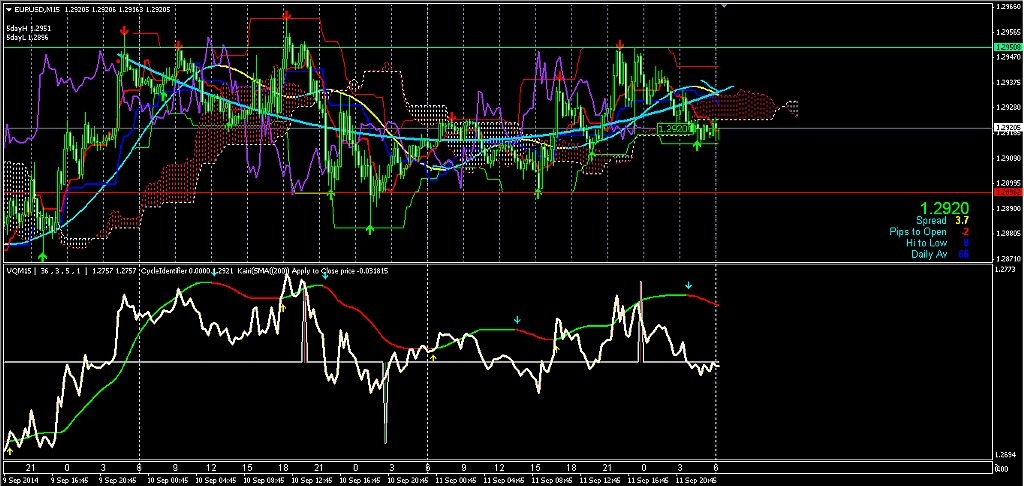Screen dimensions: 1024x486
Task: Click the rightmost red down arrow in main chart
Action: 621,45
